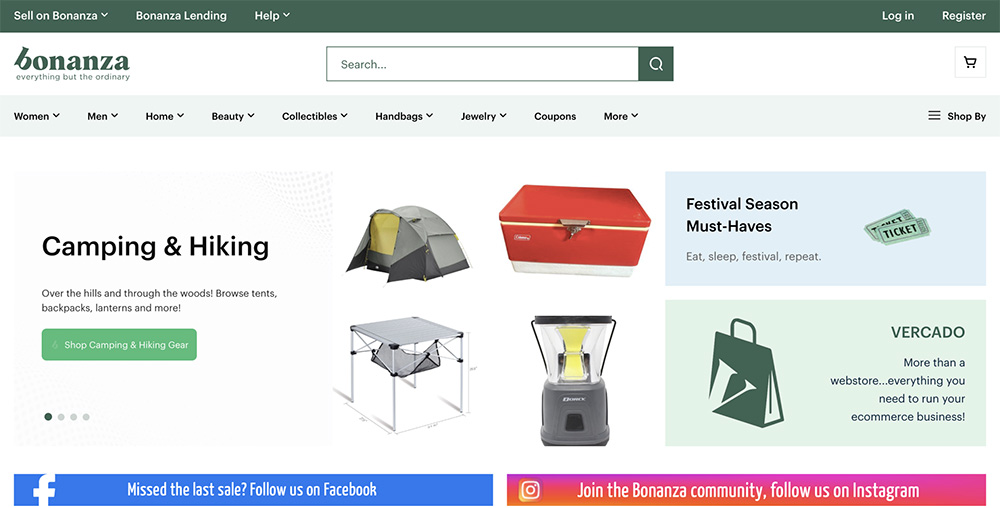The height and width of the screenshot is (508, 1000).
Task: Open the More categories dropdown
Action: tap(621, 116)
